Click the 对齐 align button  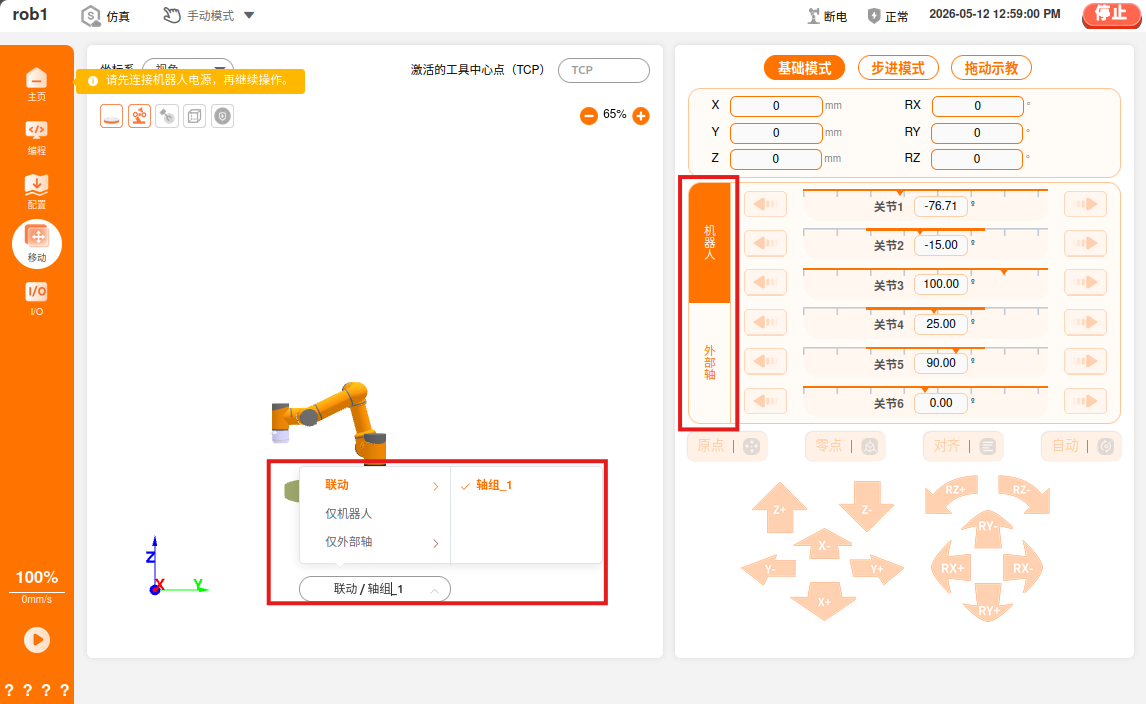963,446
